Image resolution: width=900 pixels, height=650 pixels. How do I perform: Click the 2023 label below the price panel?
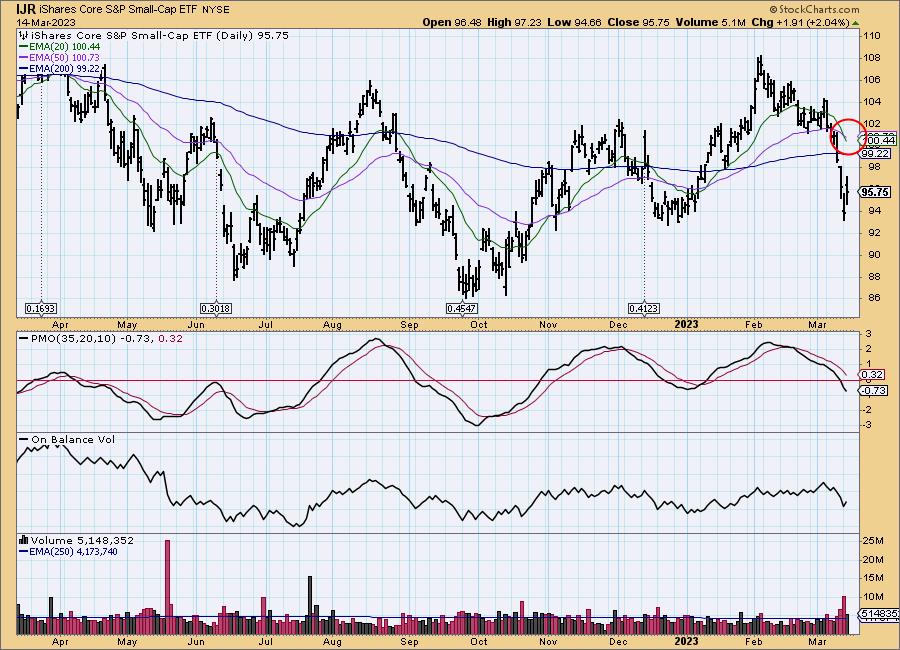tap(686, 324)
